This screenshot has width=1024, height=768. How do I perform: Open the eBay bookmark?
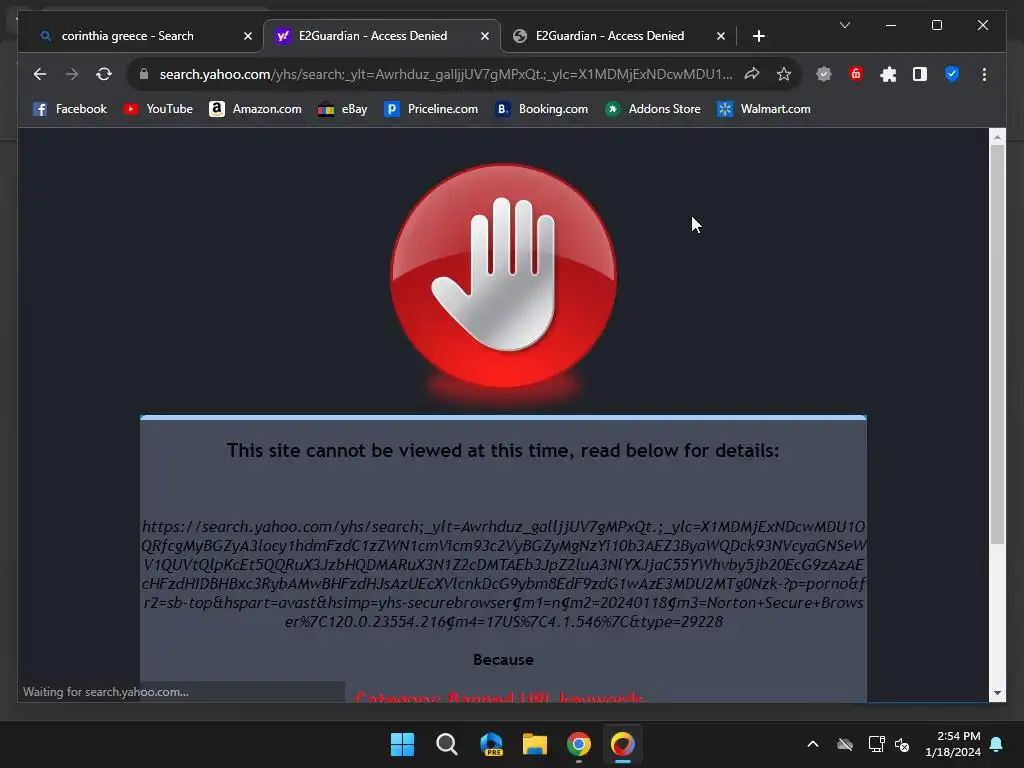[x=342, y=109]
